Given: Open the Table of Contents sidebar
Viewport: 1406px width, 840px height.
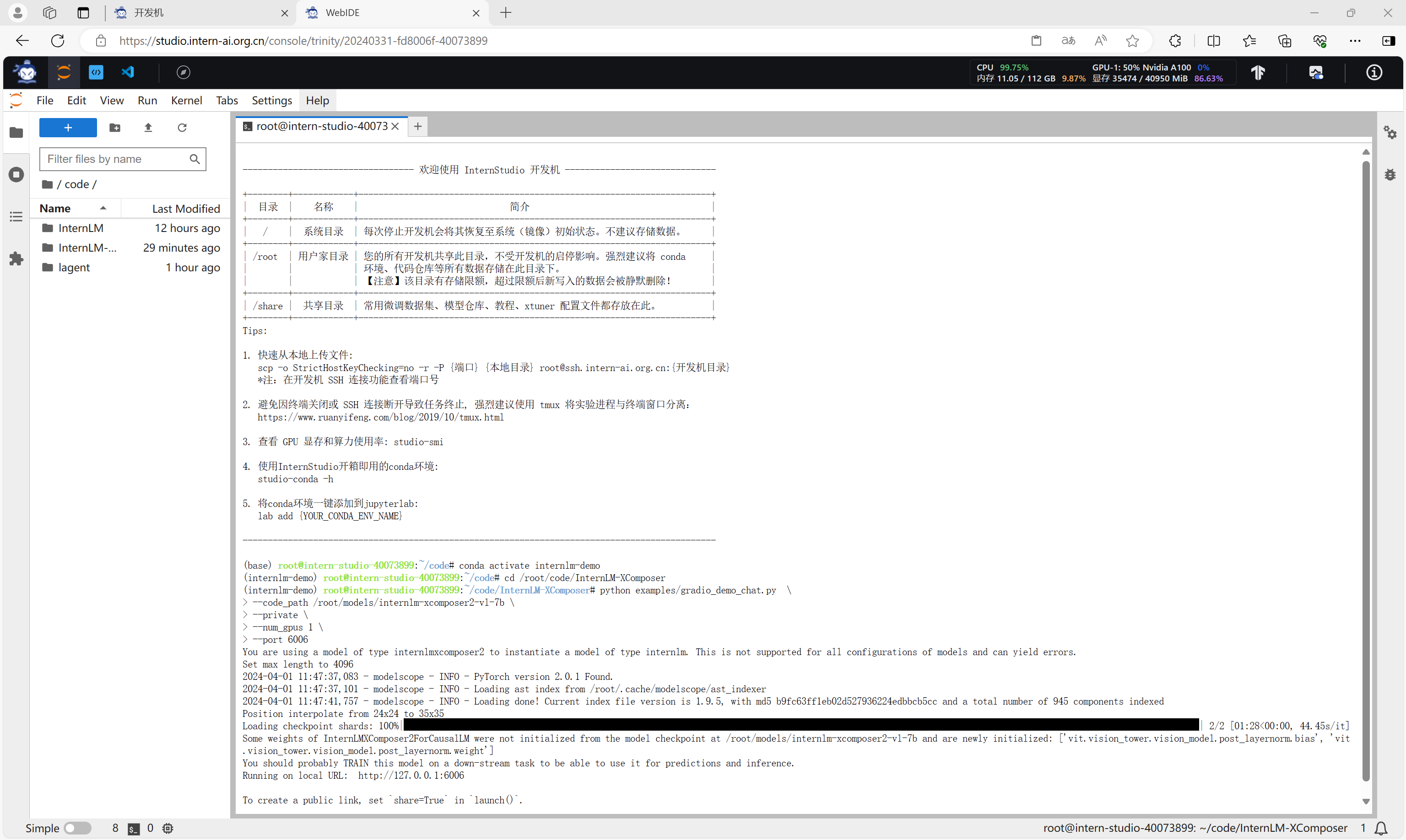Looking at the screenshot, I should point(16,217).
